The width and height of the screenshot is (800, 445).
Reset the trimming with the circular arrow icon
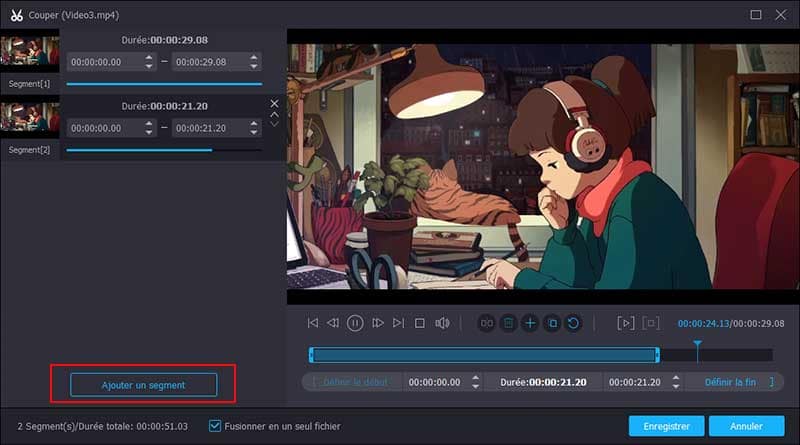coord(573,323)
